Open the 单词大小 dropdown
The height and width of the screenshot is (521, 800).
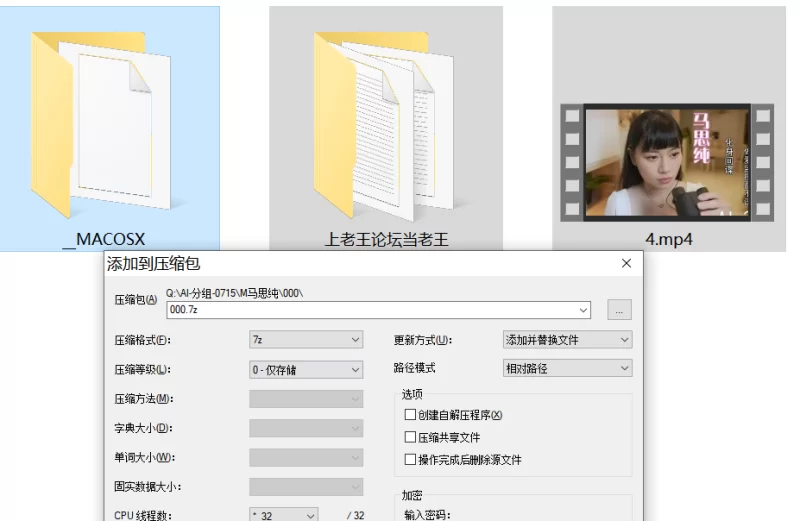pyautogui.click(x=306, y=458)
